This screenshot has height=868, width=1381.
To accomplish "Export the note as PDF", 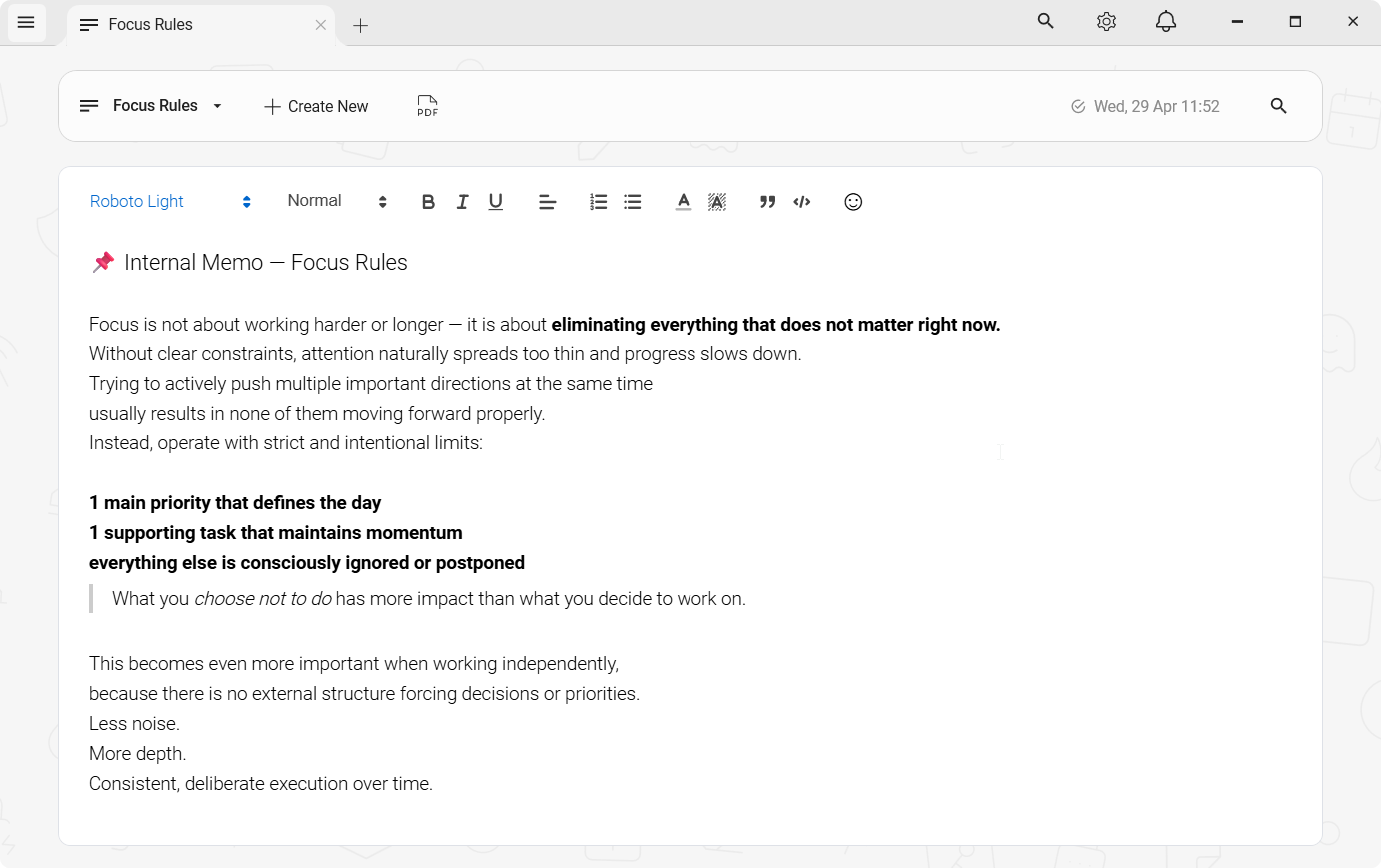I will click(427, 106).
